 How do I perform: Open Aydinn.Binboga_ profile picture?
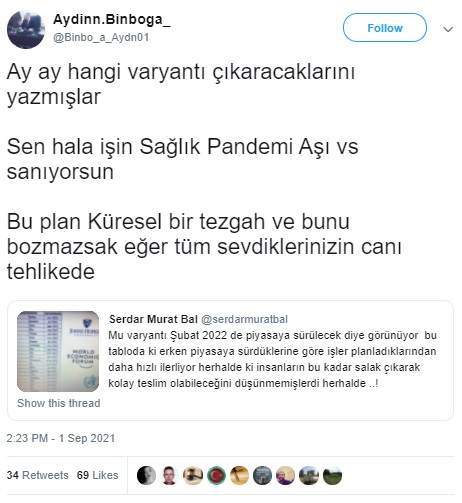tap(26, 30)
